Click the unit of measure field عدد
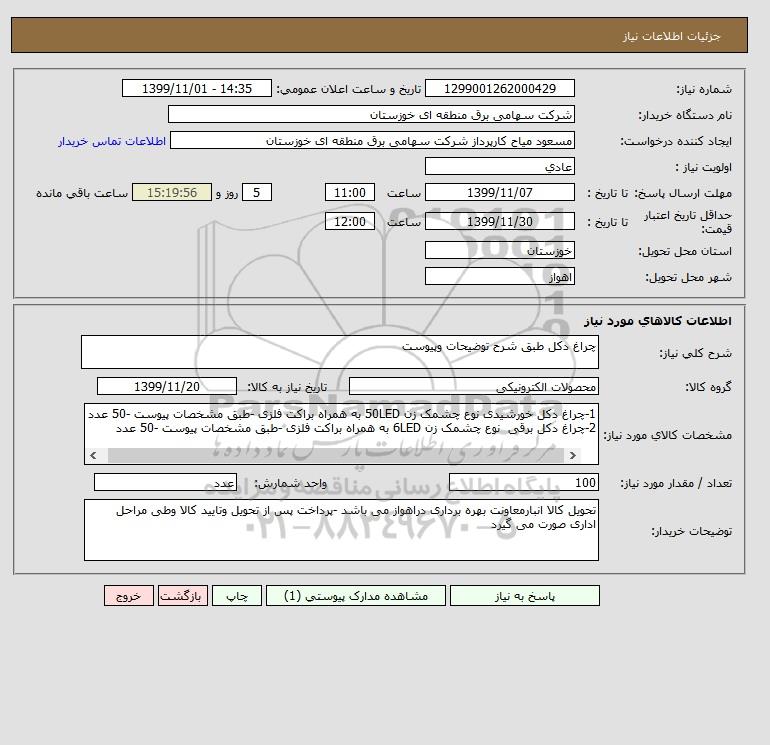Viewport: 770px width, 745px height. click(x=165, y=482)
